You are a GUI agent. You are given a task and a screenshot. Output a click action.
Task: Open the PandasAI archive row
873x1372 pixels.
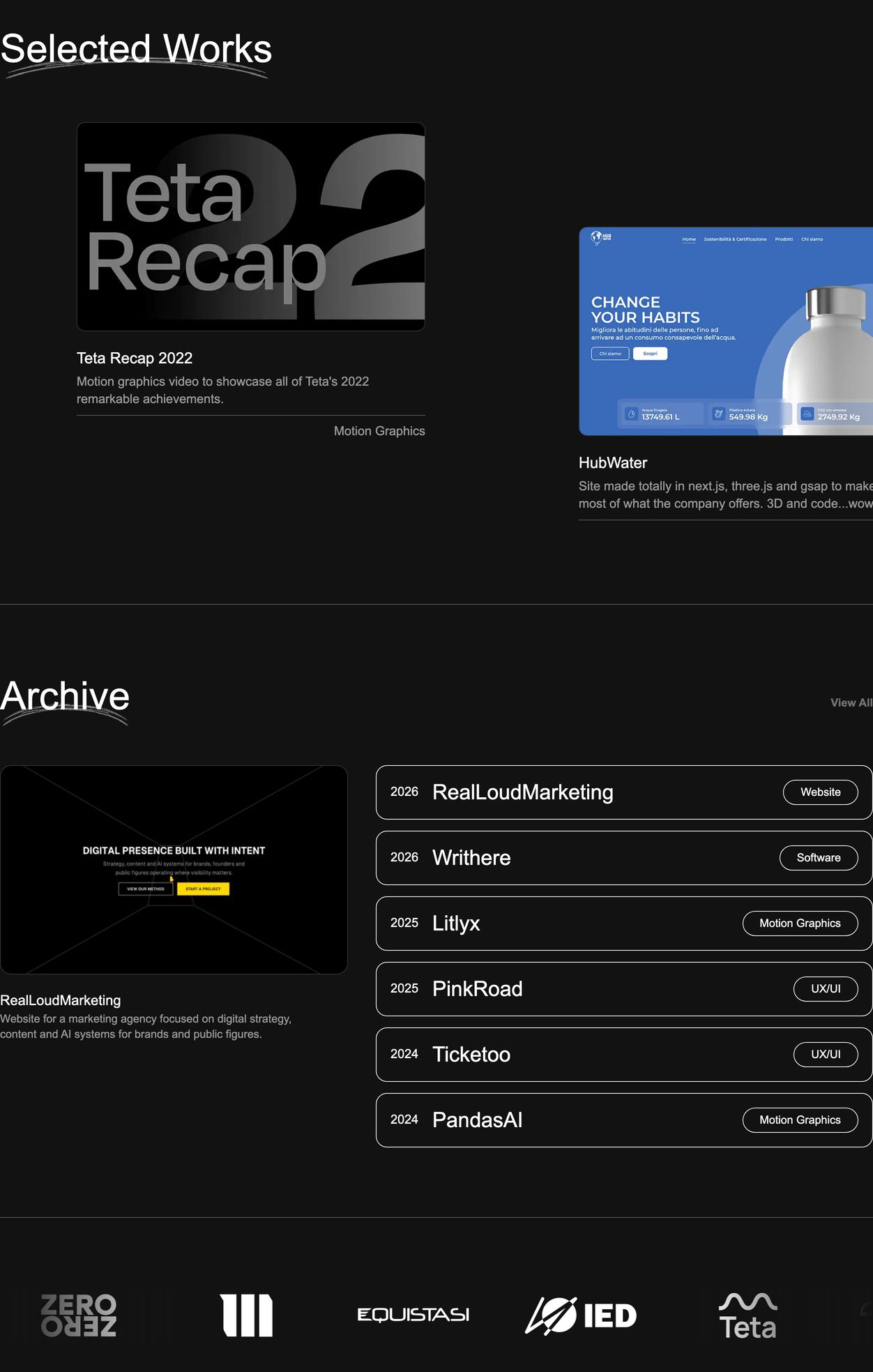624,1120
